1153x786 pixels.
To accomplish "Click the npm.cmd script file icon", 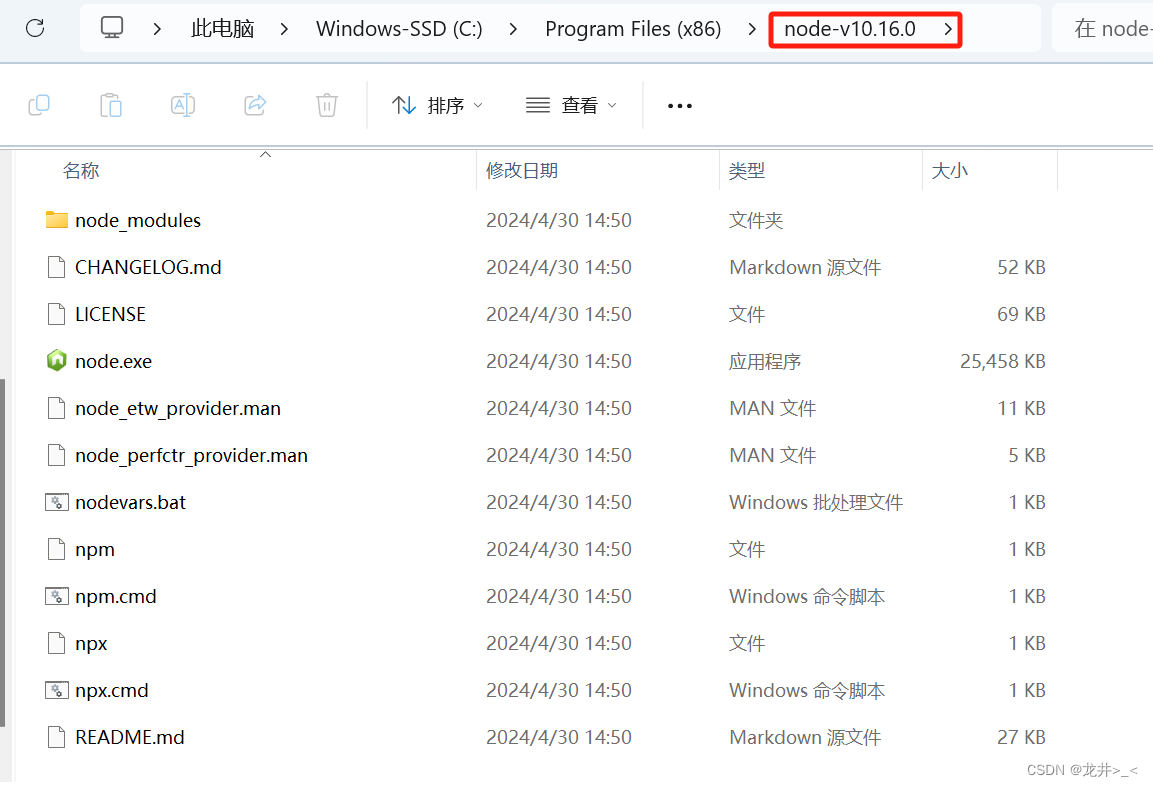I will [x=57, y=596].
